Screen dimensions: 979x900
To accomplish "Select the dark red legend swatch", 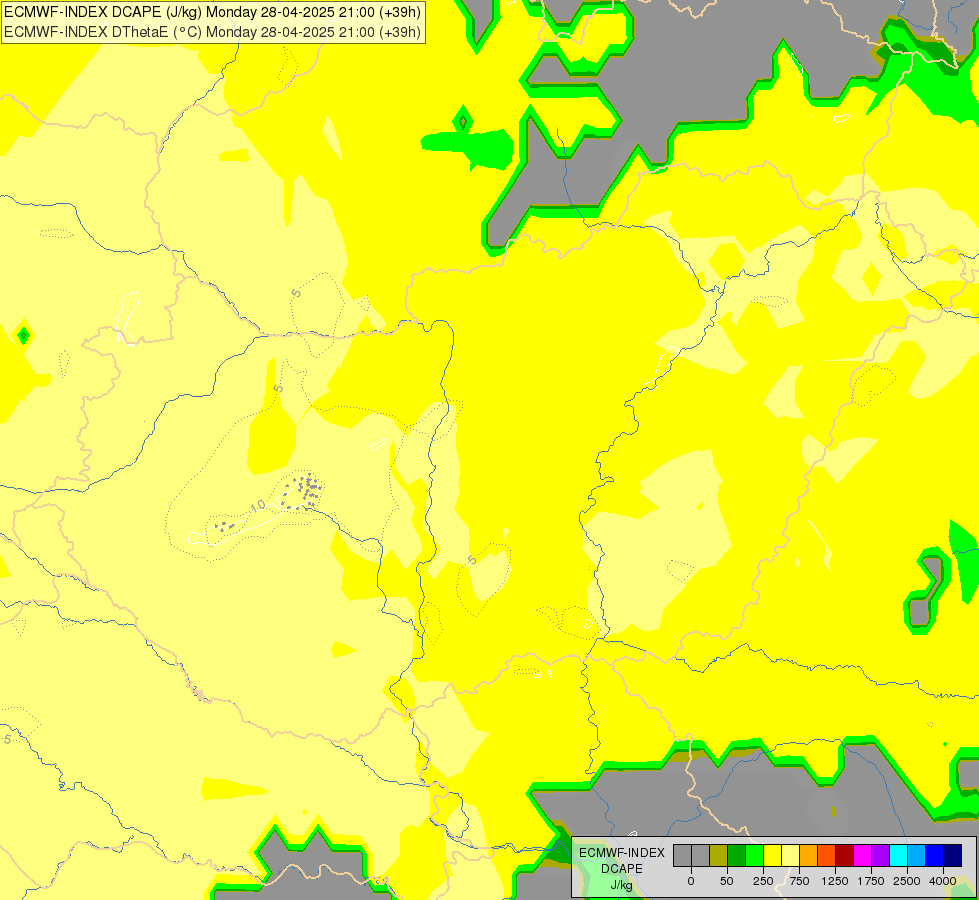I will pos(845,855).
